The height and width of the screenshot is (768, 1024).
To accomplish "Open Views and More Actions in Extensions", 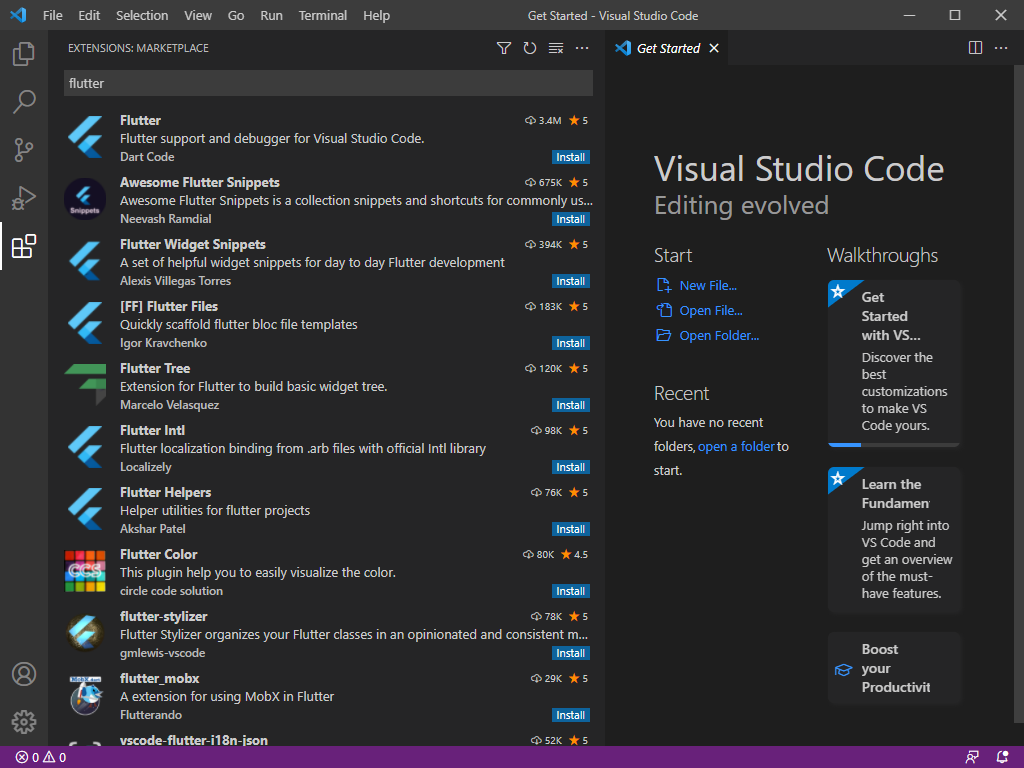I will click(x=582, y=48).
